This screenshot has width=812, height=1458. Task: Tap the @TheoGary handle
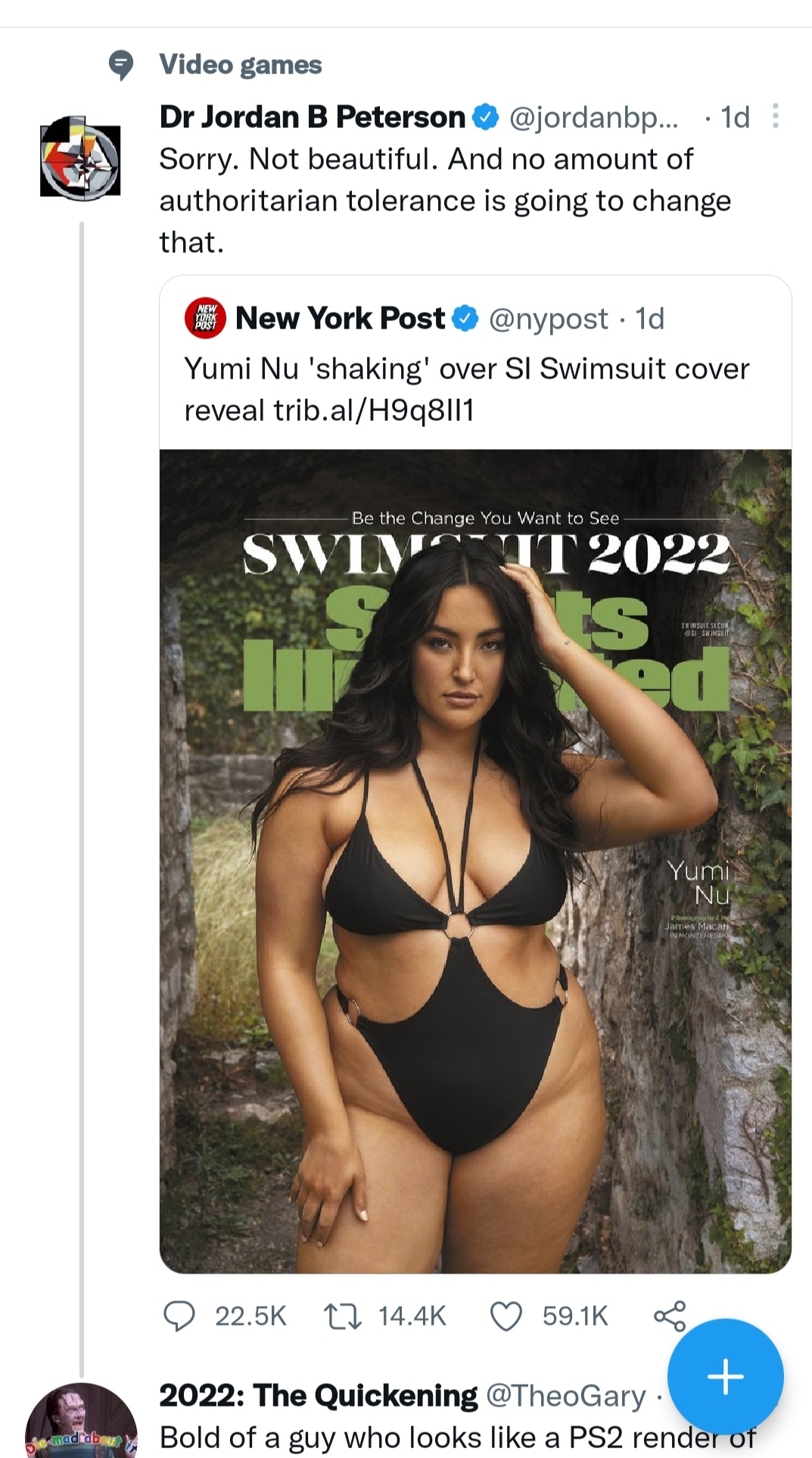566,1396
